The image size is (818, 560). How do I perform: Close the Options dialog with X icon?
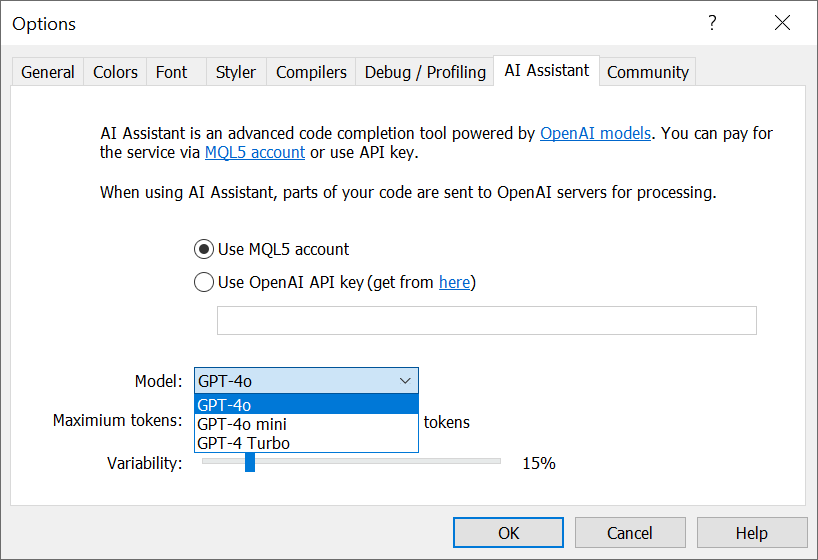pos(782,23)
